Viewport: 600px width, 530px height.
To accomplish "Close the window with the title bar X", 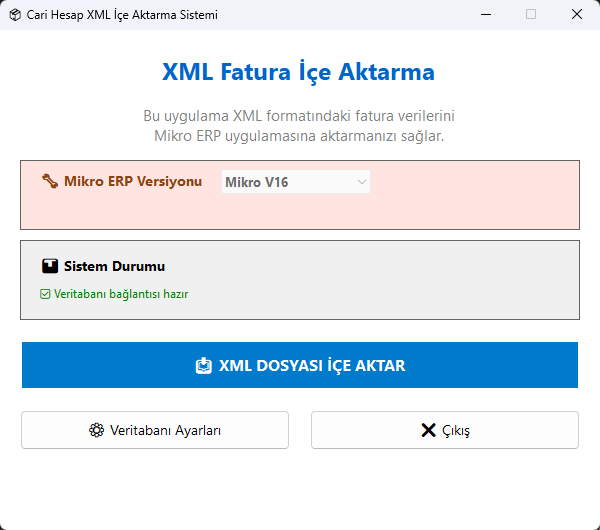I will (577, 15).
